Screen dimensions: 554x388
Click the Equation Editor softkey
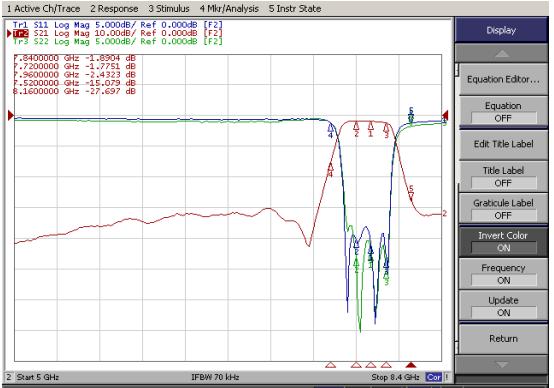coord(503,80)
